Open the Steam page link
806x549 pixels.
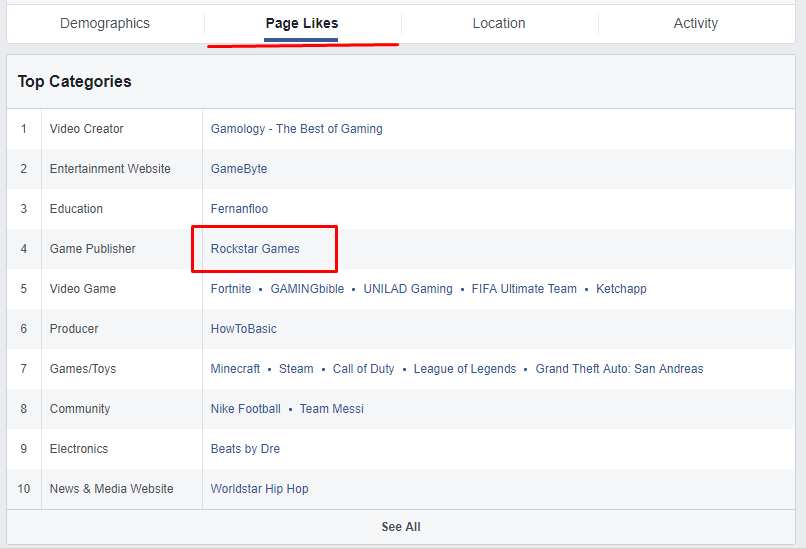tap(296, 369)
